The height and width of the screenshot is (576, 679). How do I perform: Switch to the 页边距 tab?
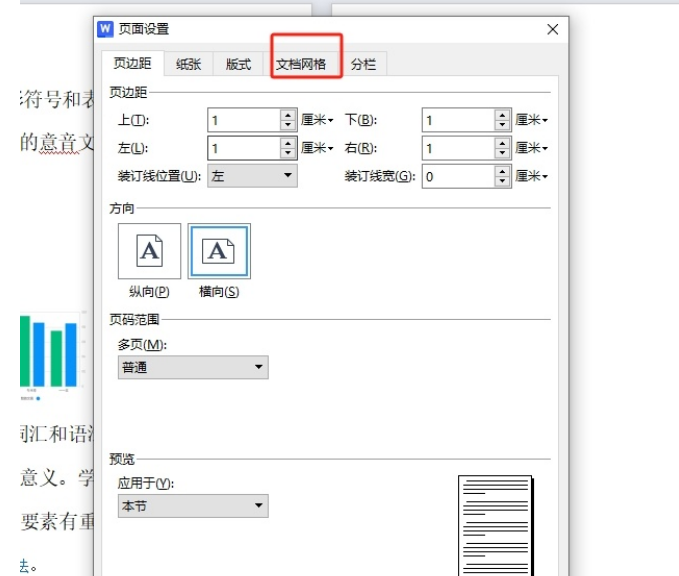pyautogui.click(x=133, y=64)
